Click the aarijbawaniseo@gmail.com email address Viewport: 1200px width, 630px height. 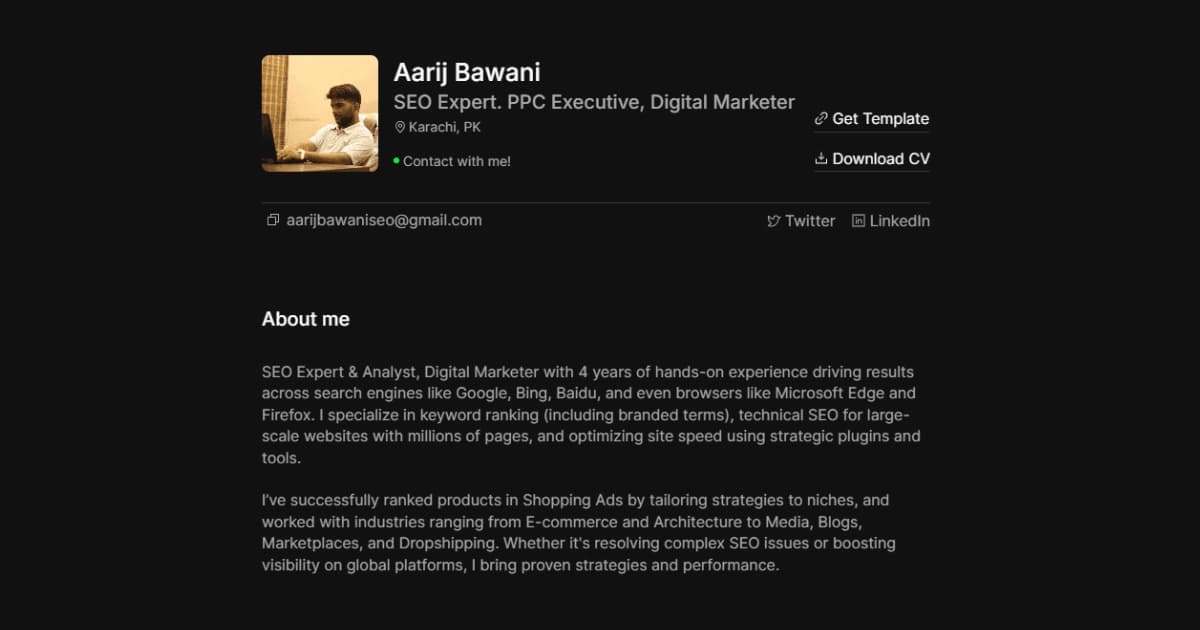pos(384,220)
